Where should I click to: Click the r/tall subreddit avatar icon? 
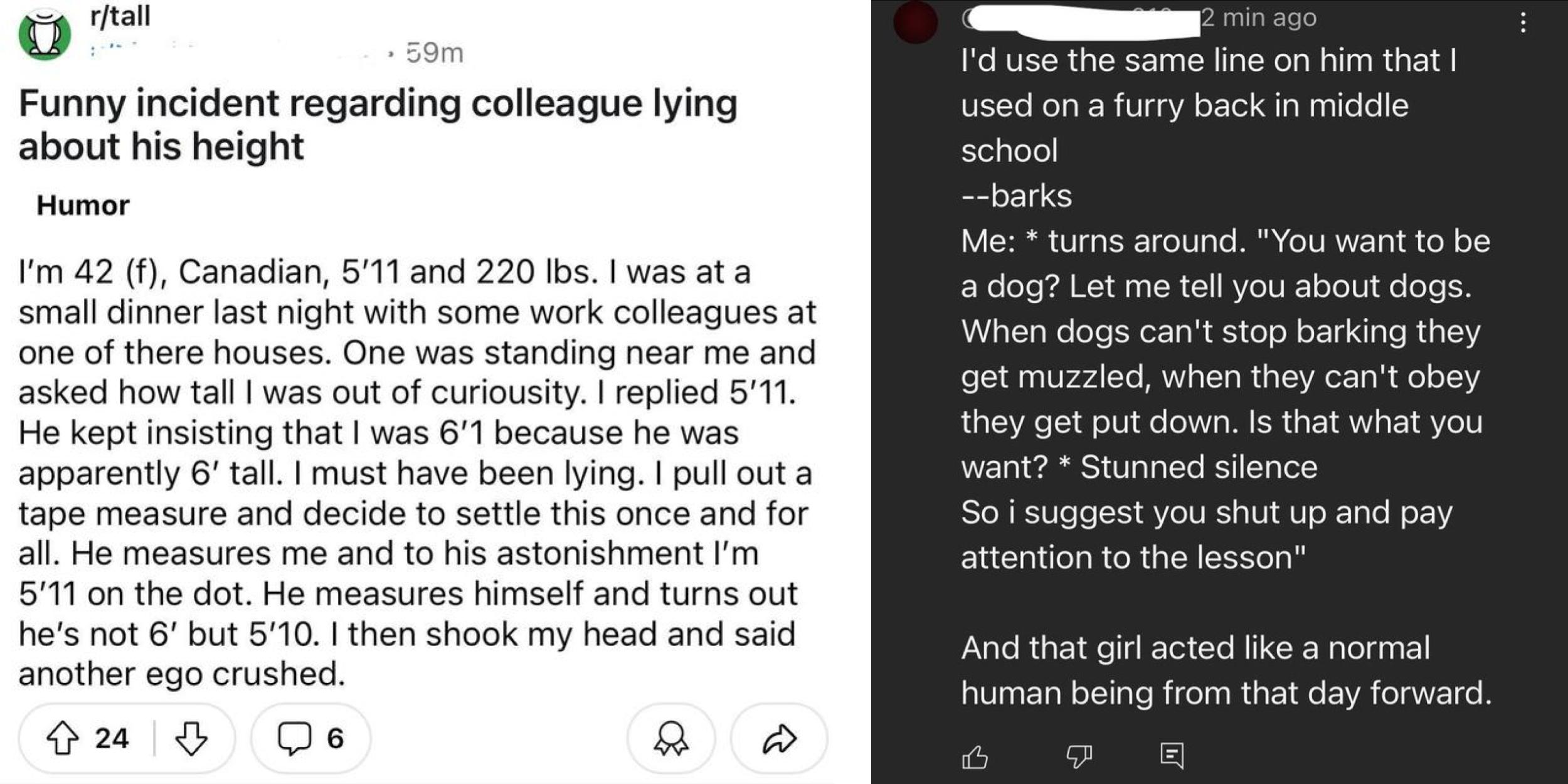(44, 25)
